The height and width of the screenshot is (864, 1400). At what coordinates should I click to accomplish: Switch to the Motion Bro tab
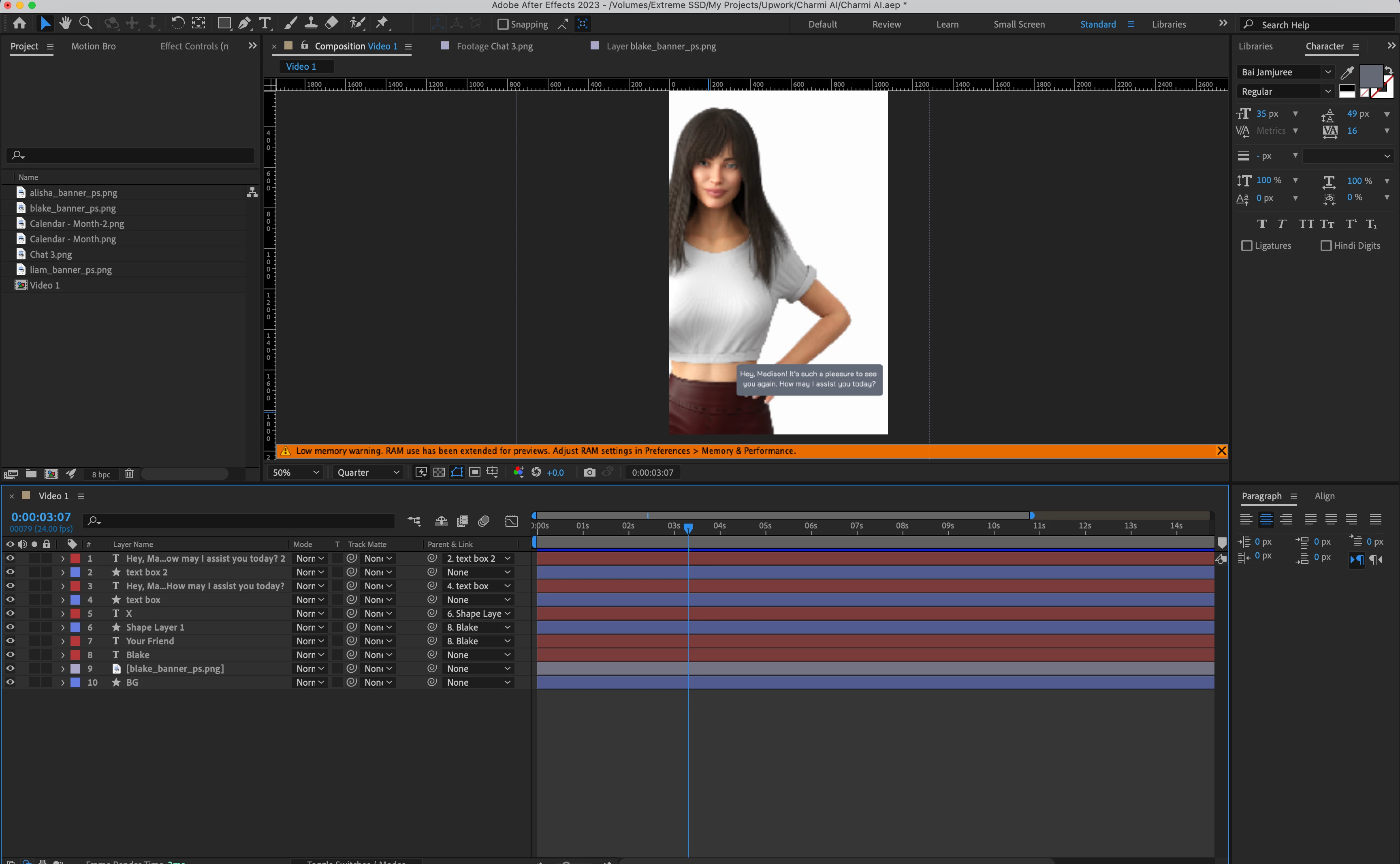click(93, 46)
